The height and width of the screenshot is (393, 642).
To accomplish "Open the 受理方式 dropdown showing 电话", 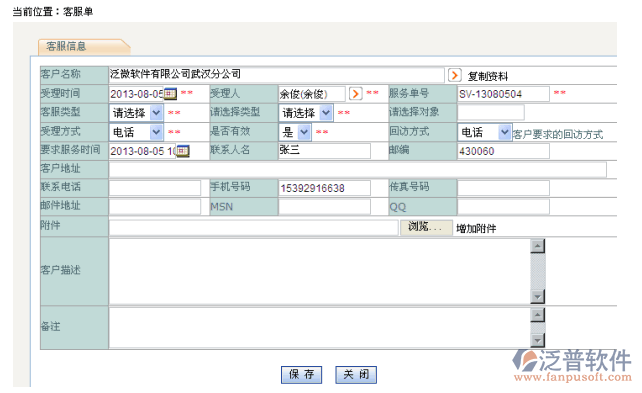I will 136,132.
